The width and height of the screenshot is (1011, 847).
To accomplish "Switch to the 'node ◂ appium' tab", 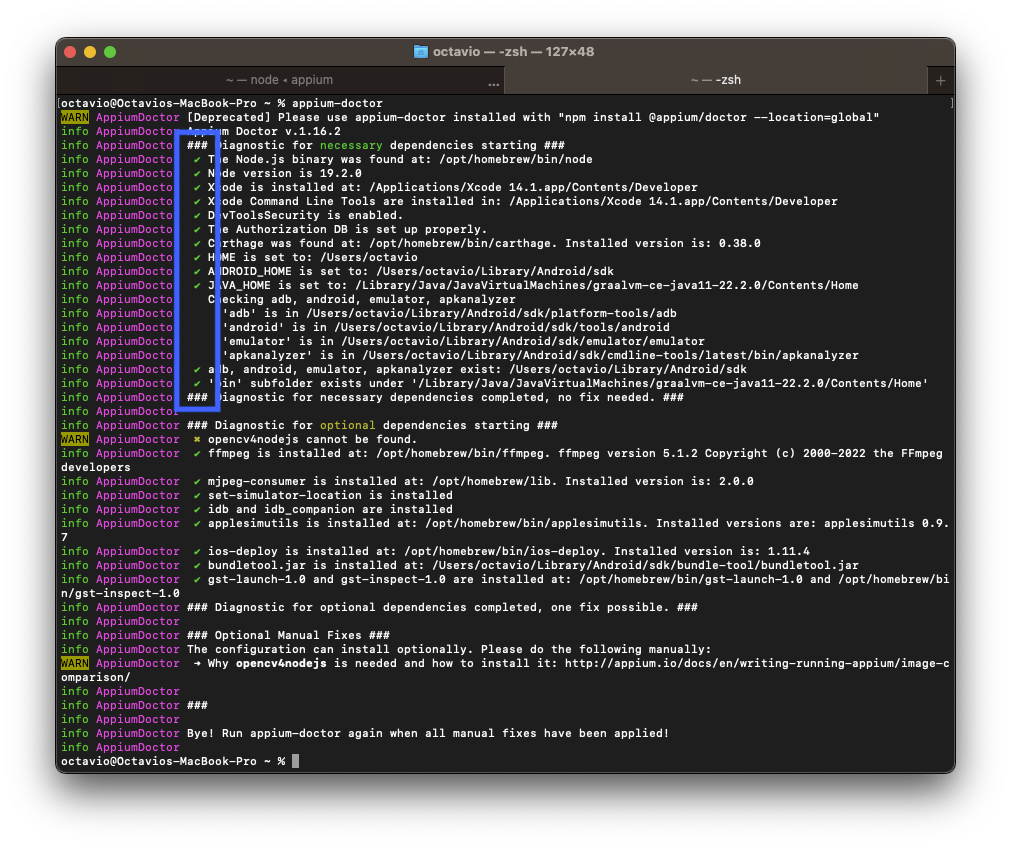I will point(279,80).
